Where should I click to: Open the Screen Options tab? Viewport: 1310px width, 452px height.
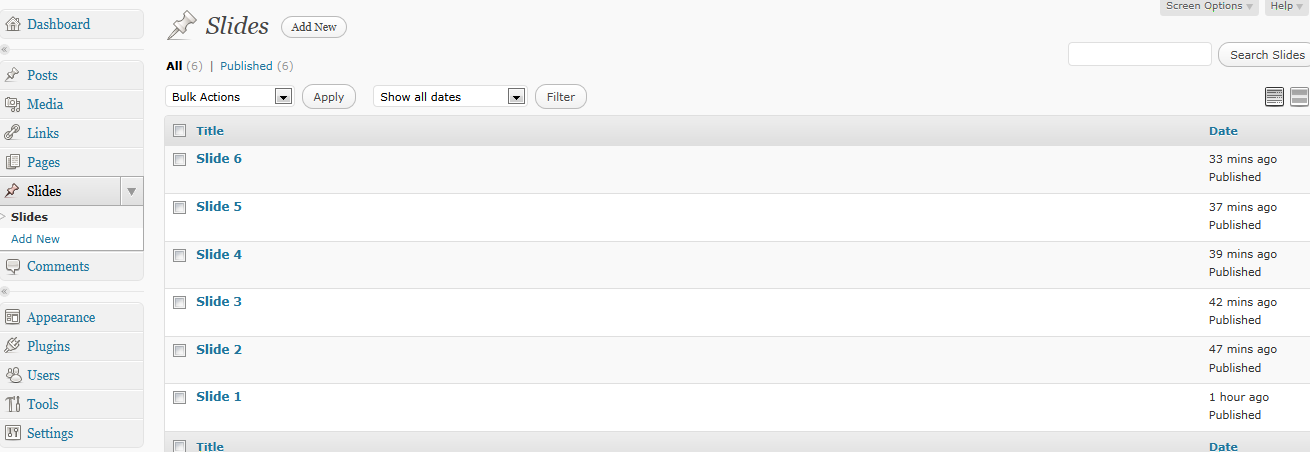[x=1209, y=7]
